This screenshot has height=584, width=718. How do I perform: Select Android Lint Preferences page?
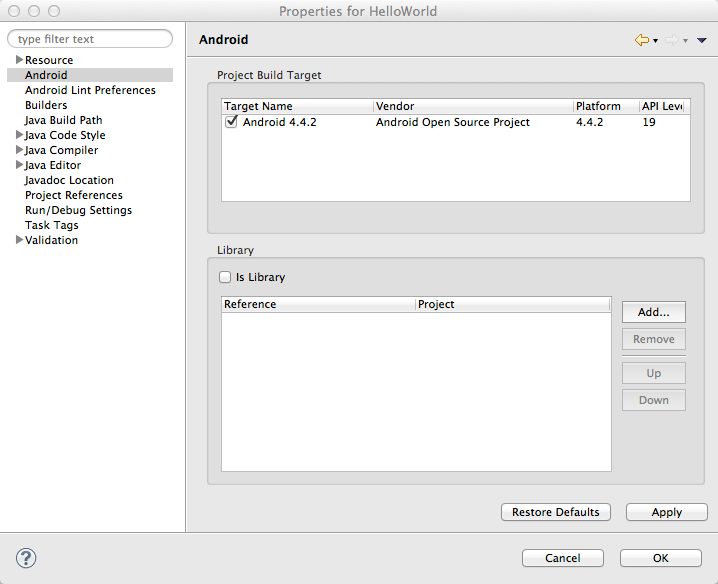tap(90, 90)
